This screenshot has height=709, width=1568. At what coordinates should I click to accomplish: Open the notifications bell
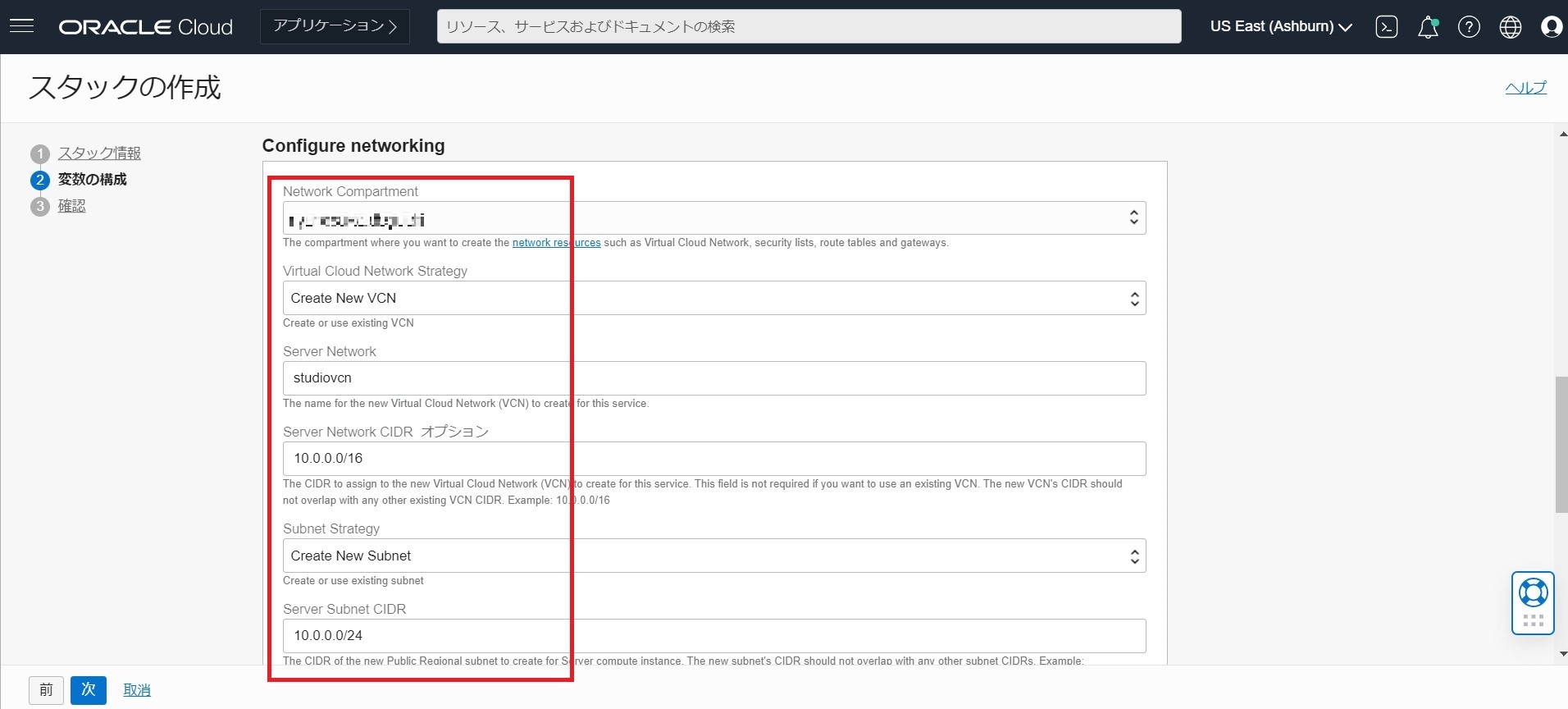pyautogui.click(x=1428, y=27)
